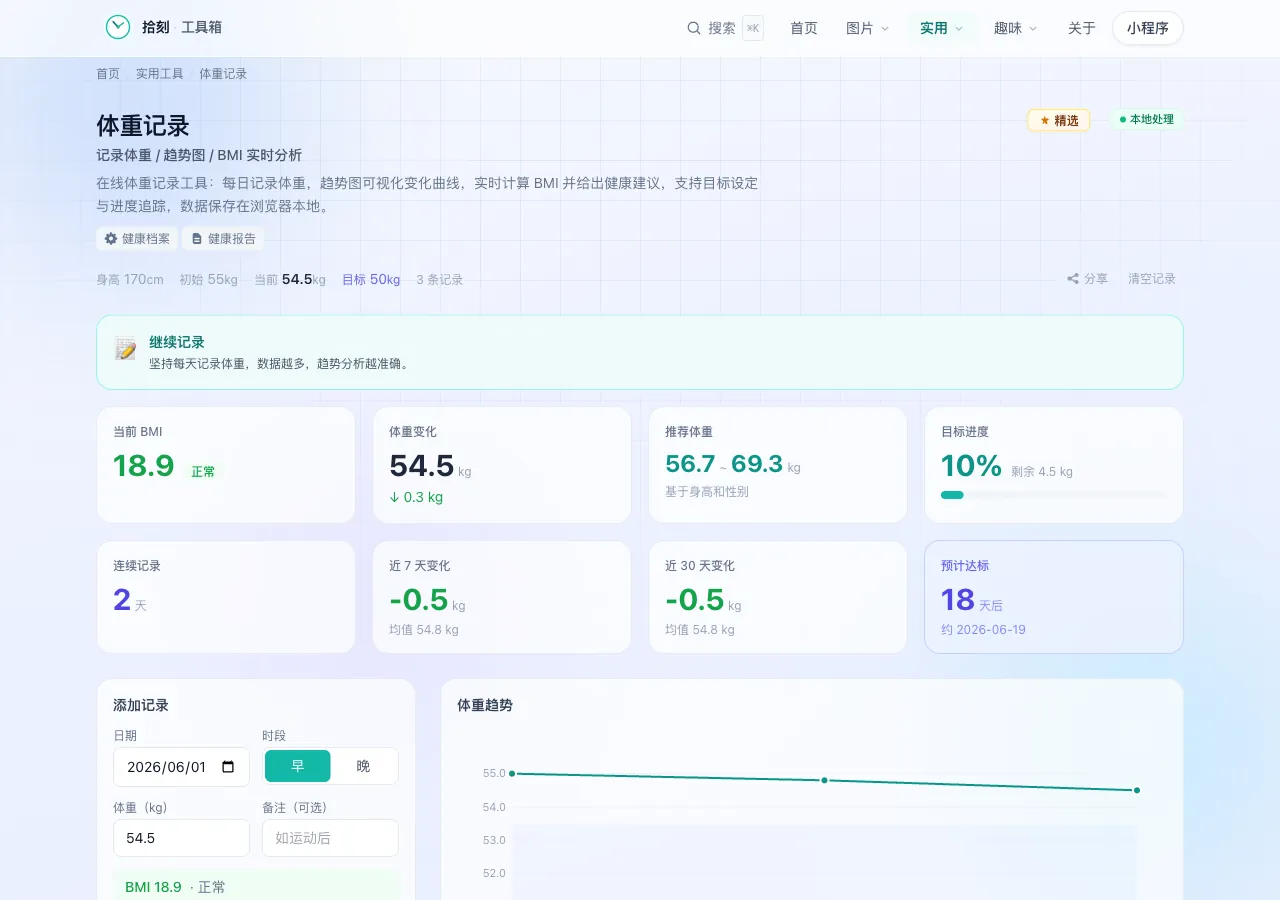Click the 首页 breadcrumb link
Screen dimensions: 1280x900
pyautogui.click(x=108, y=74)
